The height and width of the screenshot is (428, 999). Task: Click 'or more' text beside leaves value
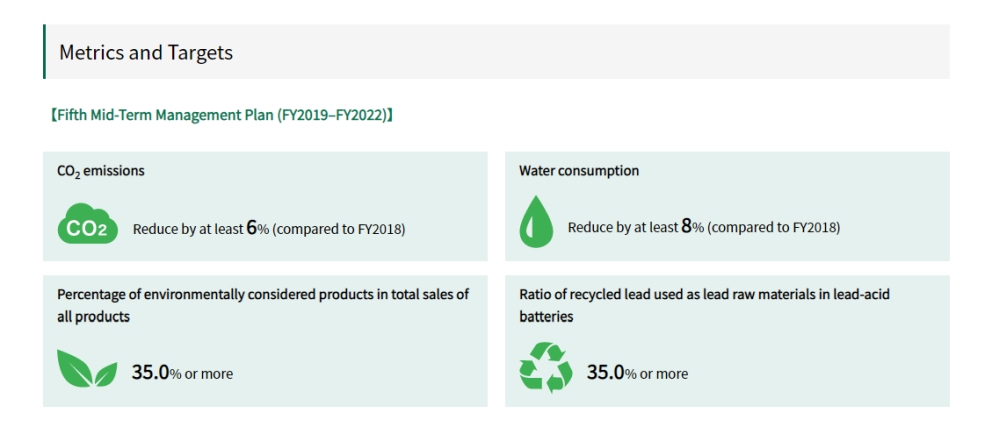pyautogui.click(x=209, y=374)
